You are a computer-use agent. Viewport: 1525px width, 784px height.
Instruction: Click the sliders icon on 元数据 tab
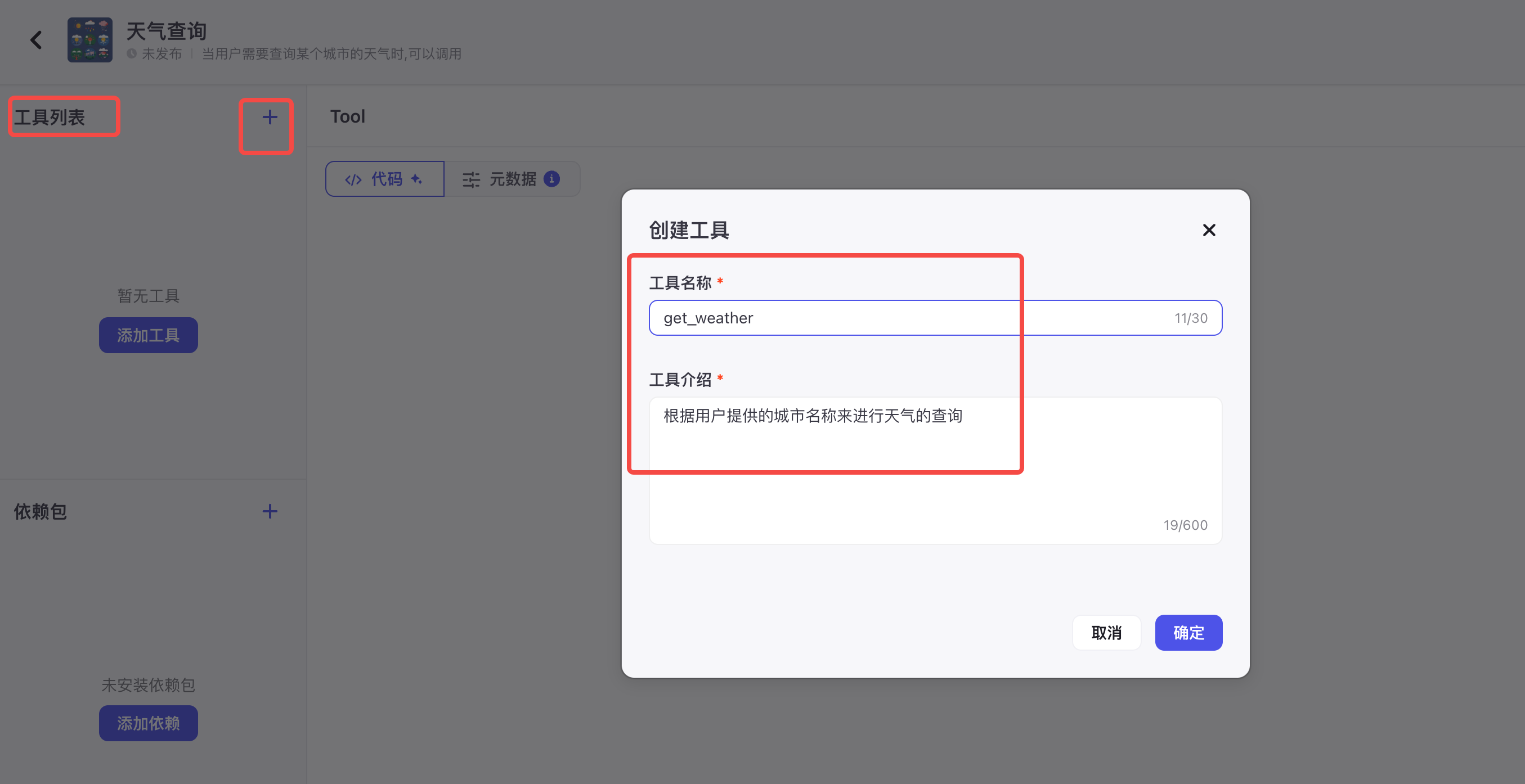pyautogui.click(x=469, y=179)
